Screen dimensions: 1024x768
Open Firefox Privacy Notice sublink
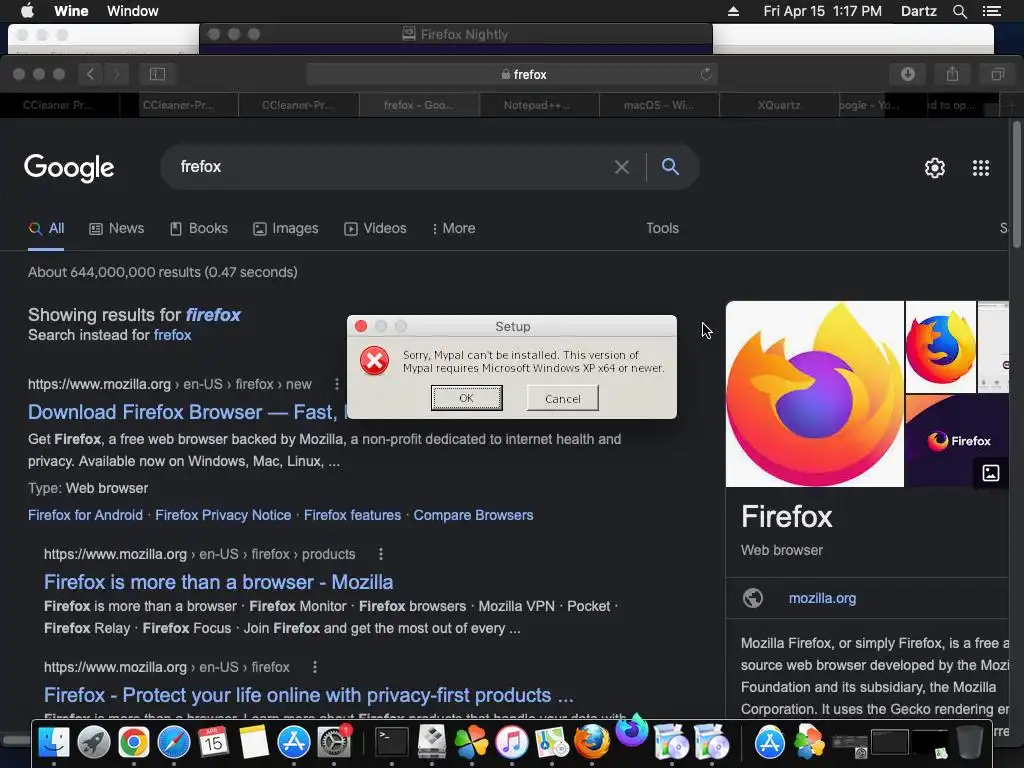tap(223, 515)
